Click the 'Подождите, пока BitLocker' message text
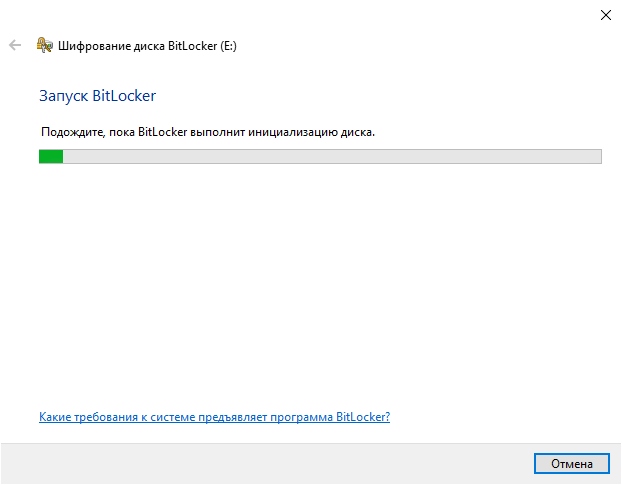Image resolution: width=622 pixels, height=485 pixels. (208, 132)
